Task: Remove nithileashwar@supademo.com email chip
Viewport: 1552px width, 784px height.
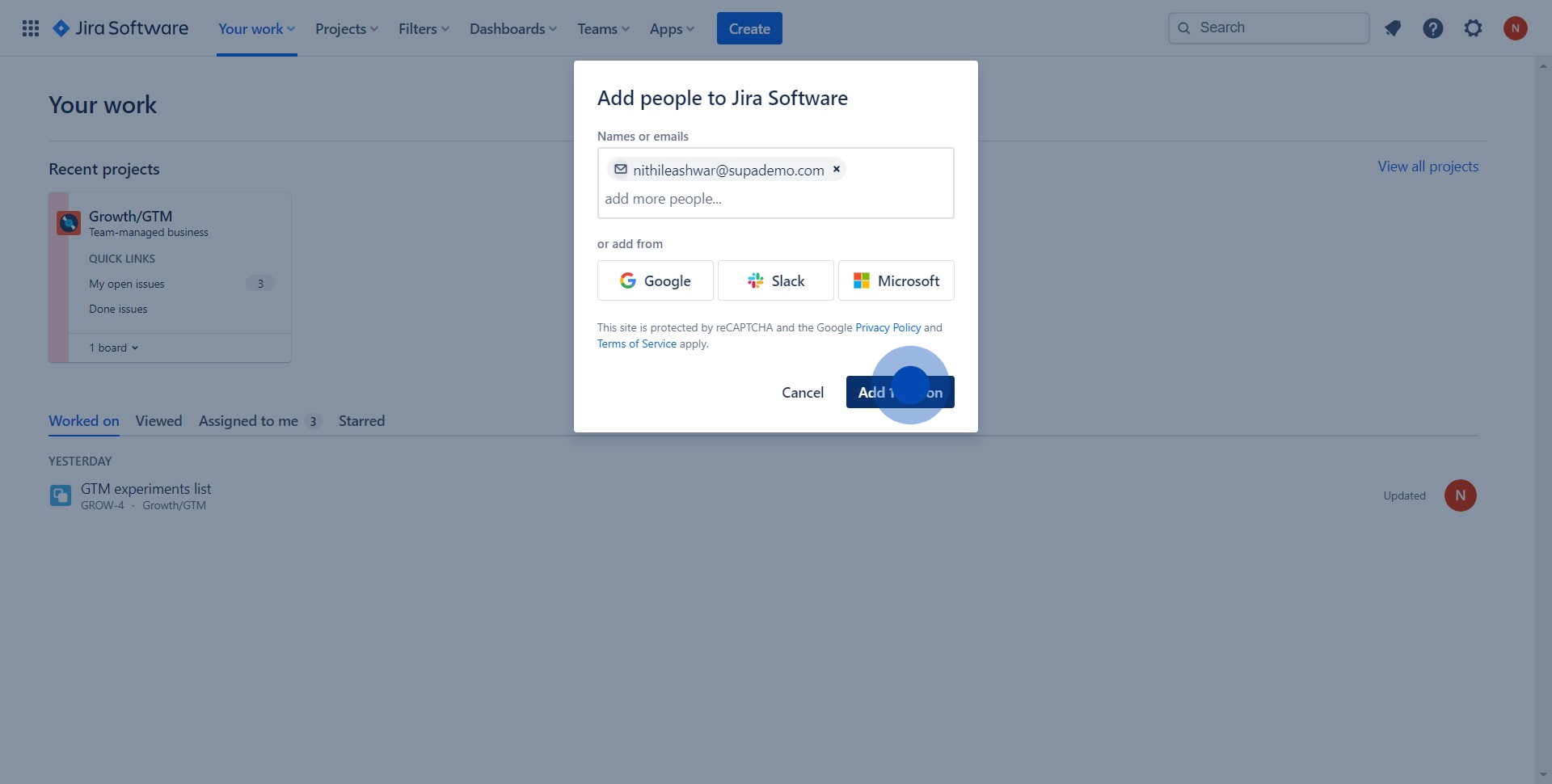Action: point(837,169)
